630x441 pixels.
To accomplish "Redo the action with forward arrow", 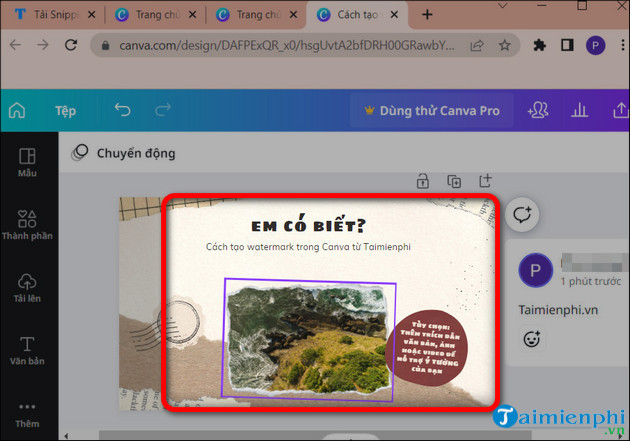I will pos(163,110).
